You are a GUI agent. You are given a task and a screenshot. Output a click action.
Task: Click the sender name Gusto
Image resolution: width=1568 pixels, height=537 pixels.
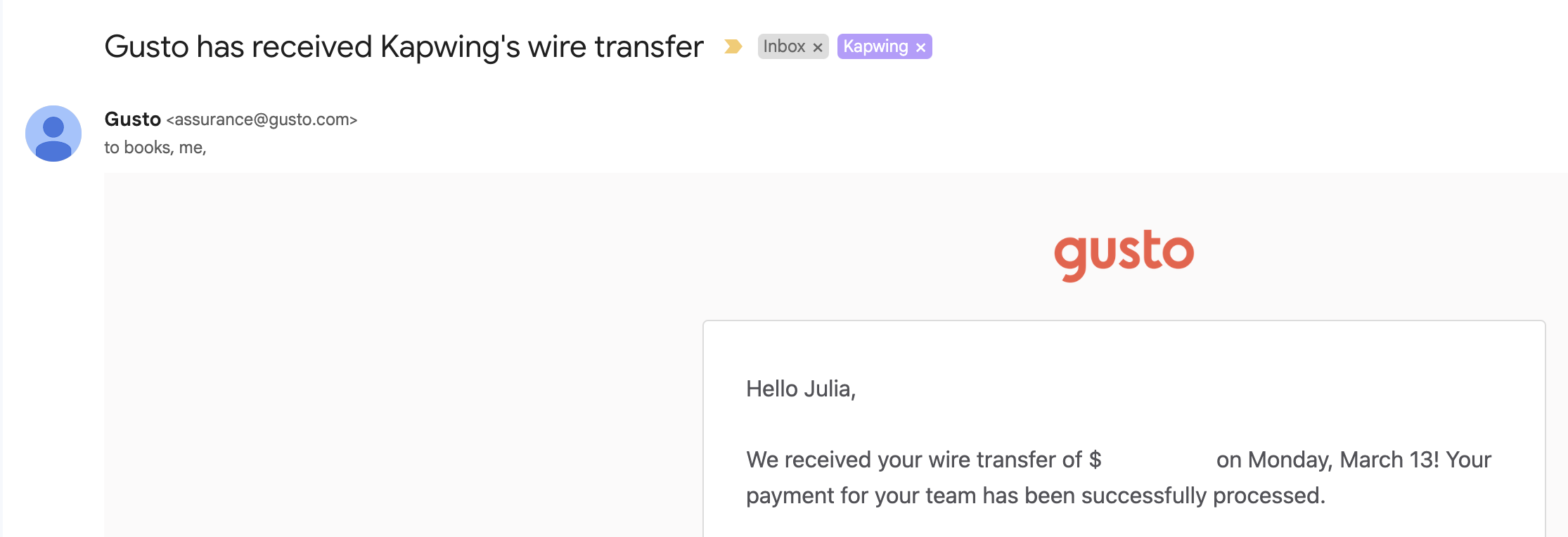(x=132, y=119)
